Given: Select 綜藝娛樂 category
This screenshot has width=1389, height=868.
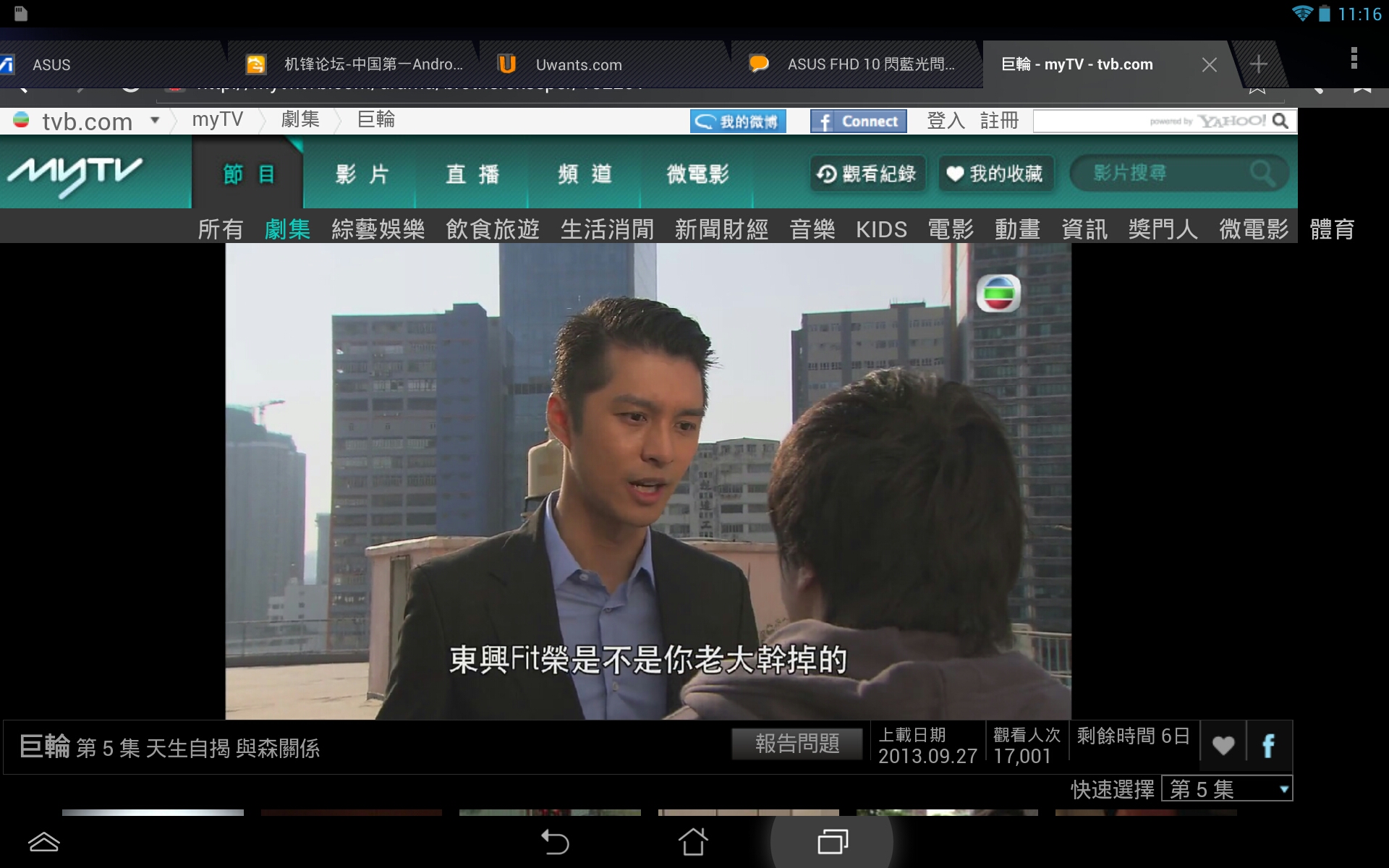Looking at the screenshot, I should 378,229.
